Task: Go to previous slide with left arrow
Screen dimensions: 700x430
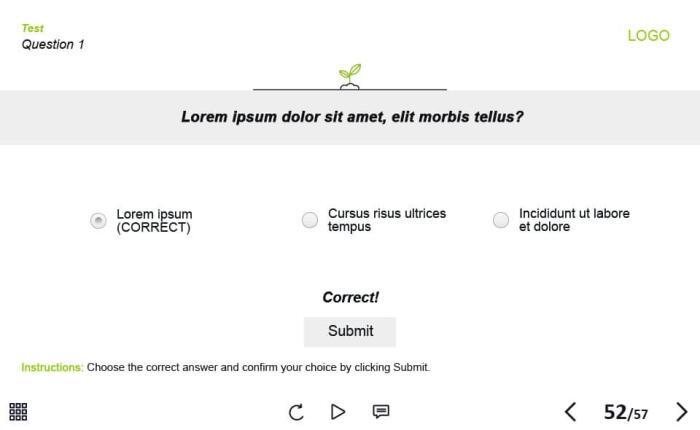Action: pos(570,412)
